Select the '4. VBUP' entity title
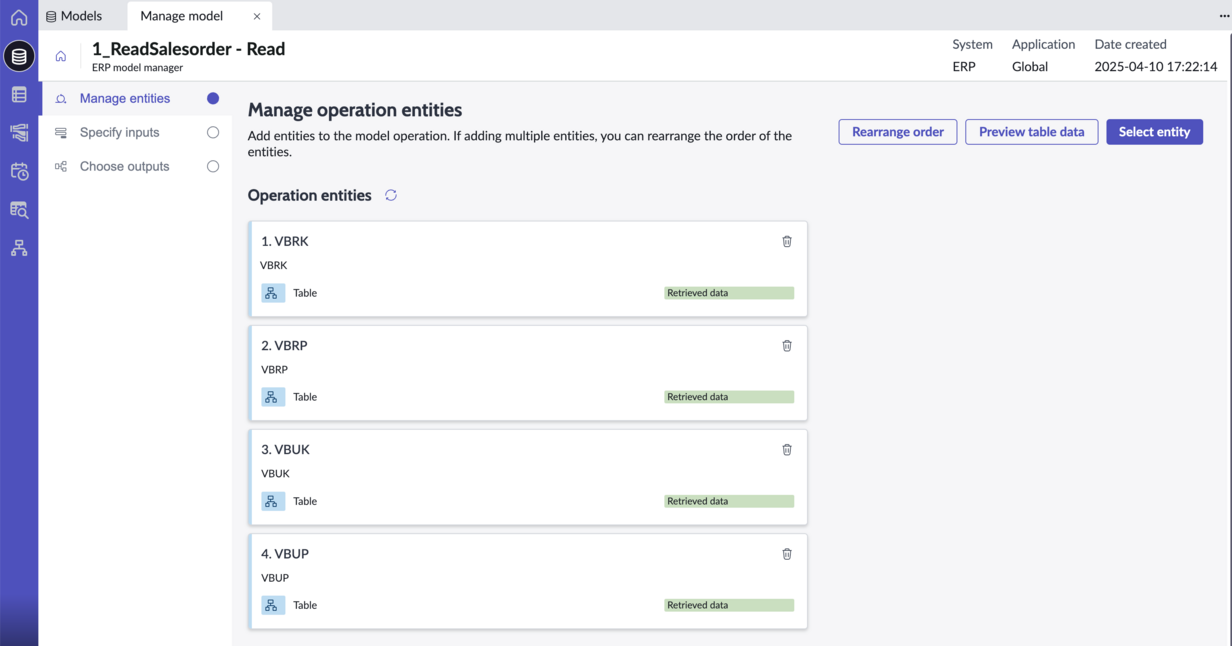The image size is (1232, 646). [x=285, y=553]
